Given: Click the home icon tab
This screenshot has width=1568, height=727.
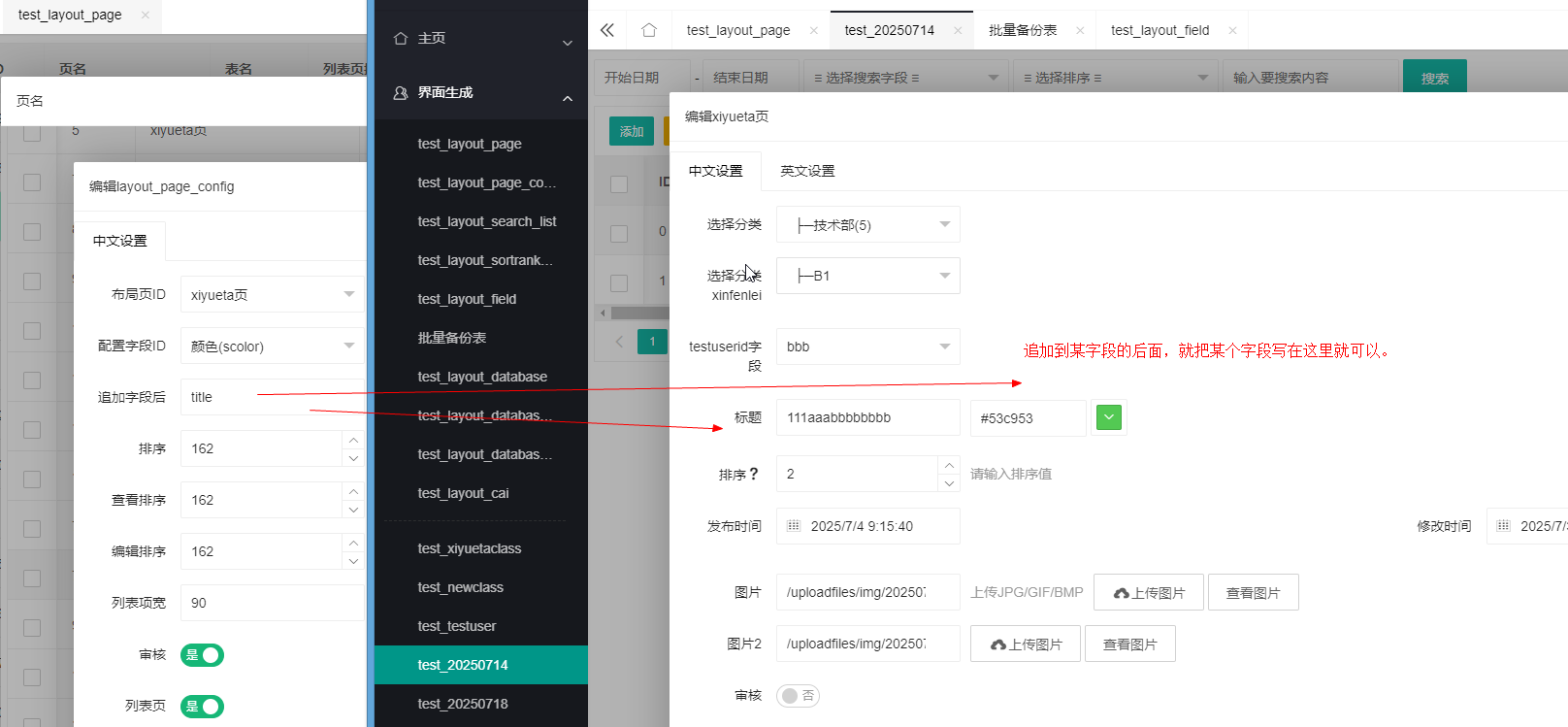Looking at the screenshot, I should coord(649,30).
